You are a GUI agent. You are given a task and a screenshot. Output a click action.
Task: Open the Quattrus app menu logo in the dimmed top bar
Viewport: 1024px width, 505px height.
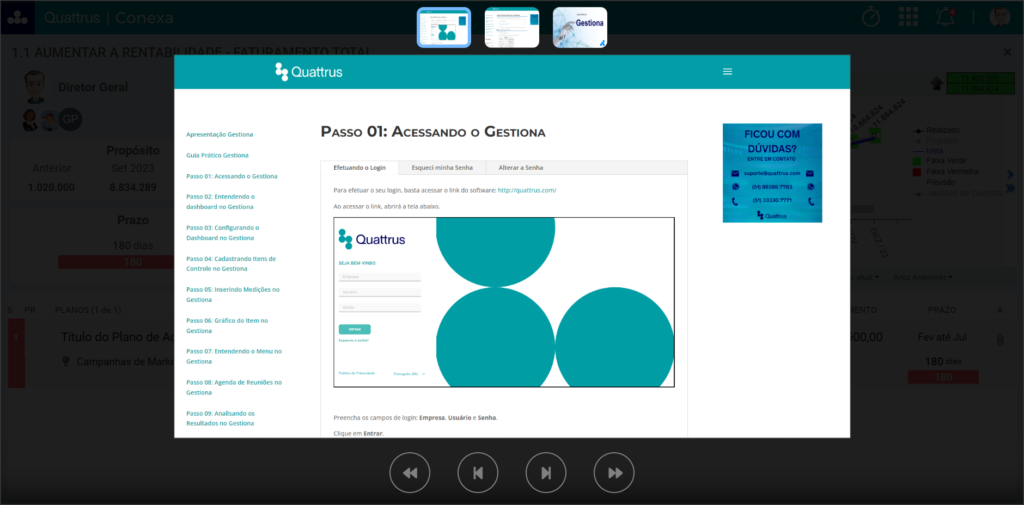(x=18, y=18)
